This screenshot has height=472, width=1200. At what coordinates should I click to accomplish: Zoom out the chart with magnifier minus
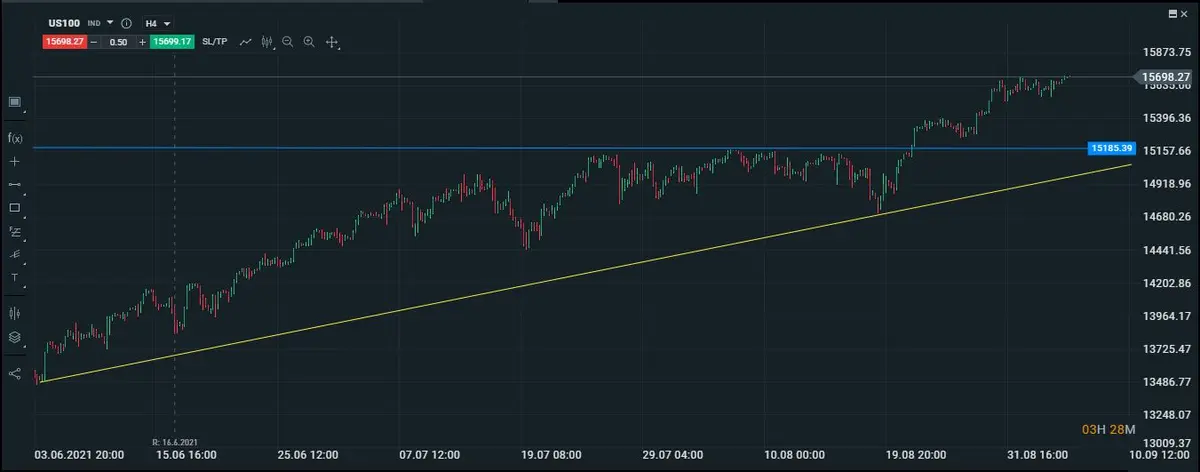pyautogui.click(x=288, y=42)
